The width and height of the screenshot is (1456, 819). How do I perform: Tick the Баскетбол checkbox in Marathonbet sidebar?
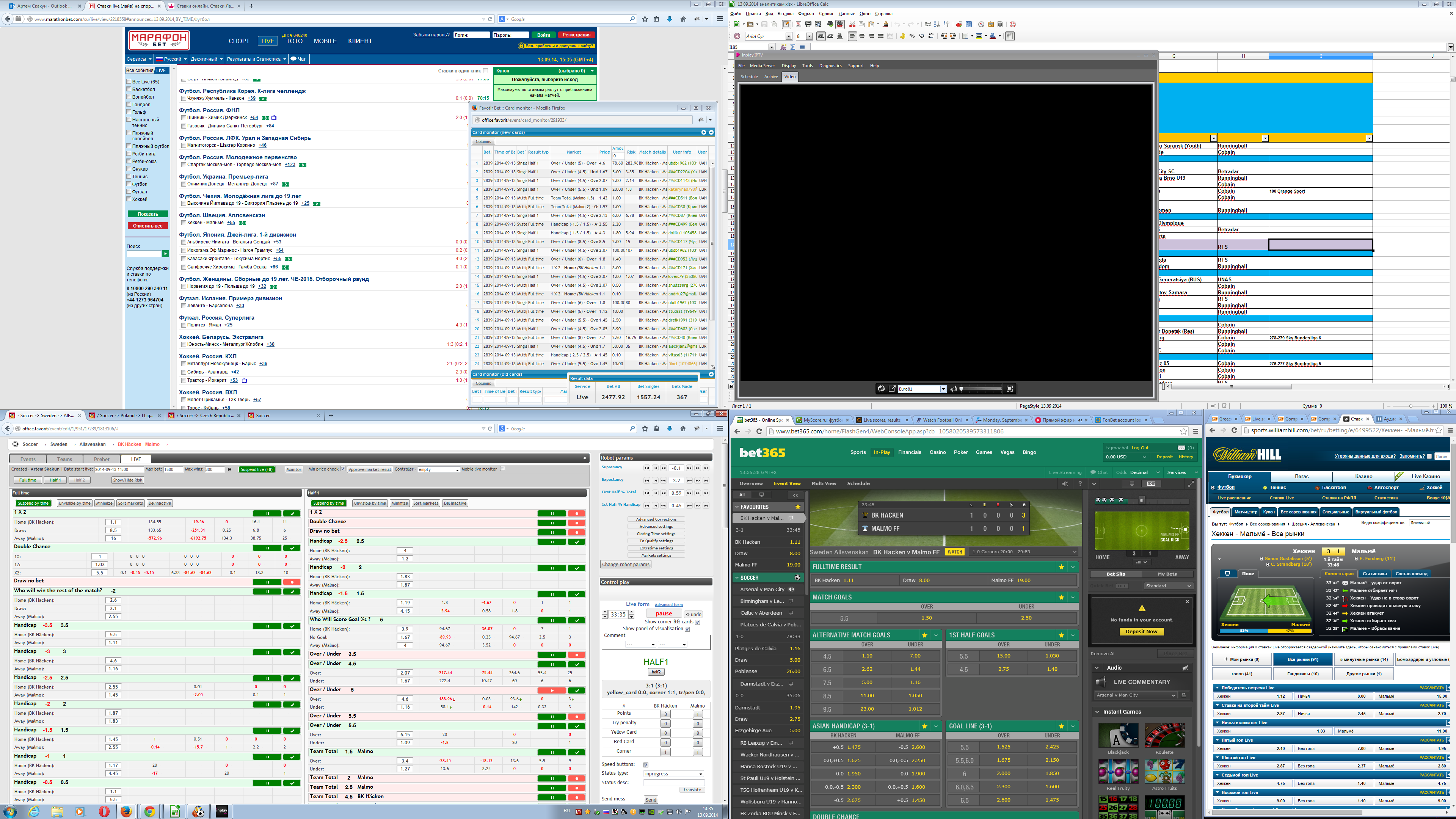coord(129,89)
